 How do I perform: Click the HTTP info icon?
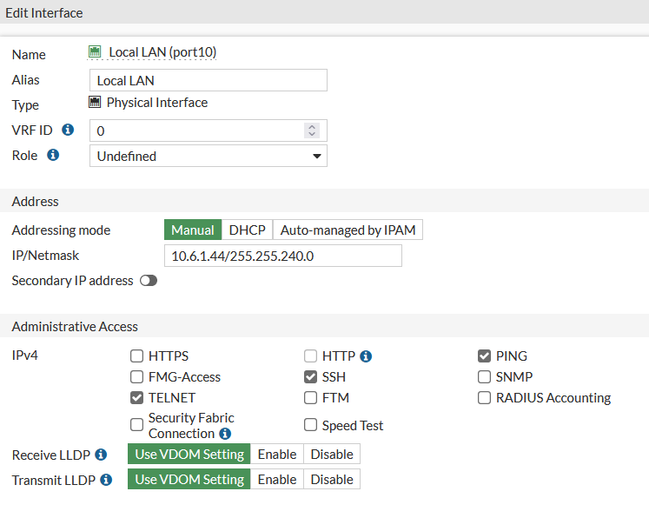366,356
